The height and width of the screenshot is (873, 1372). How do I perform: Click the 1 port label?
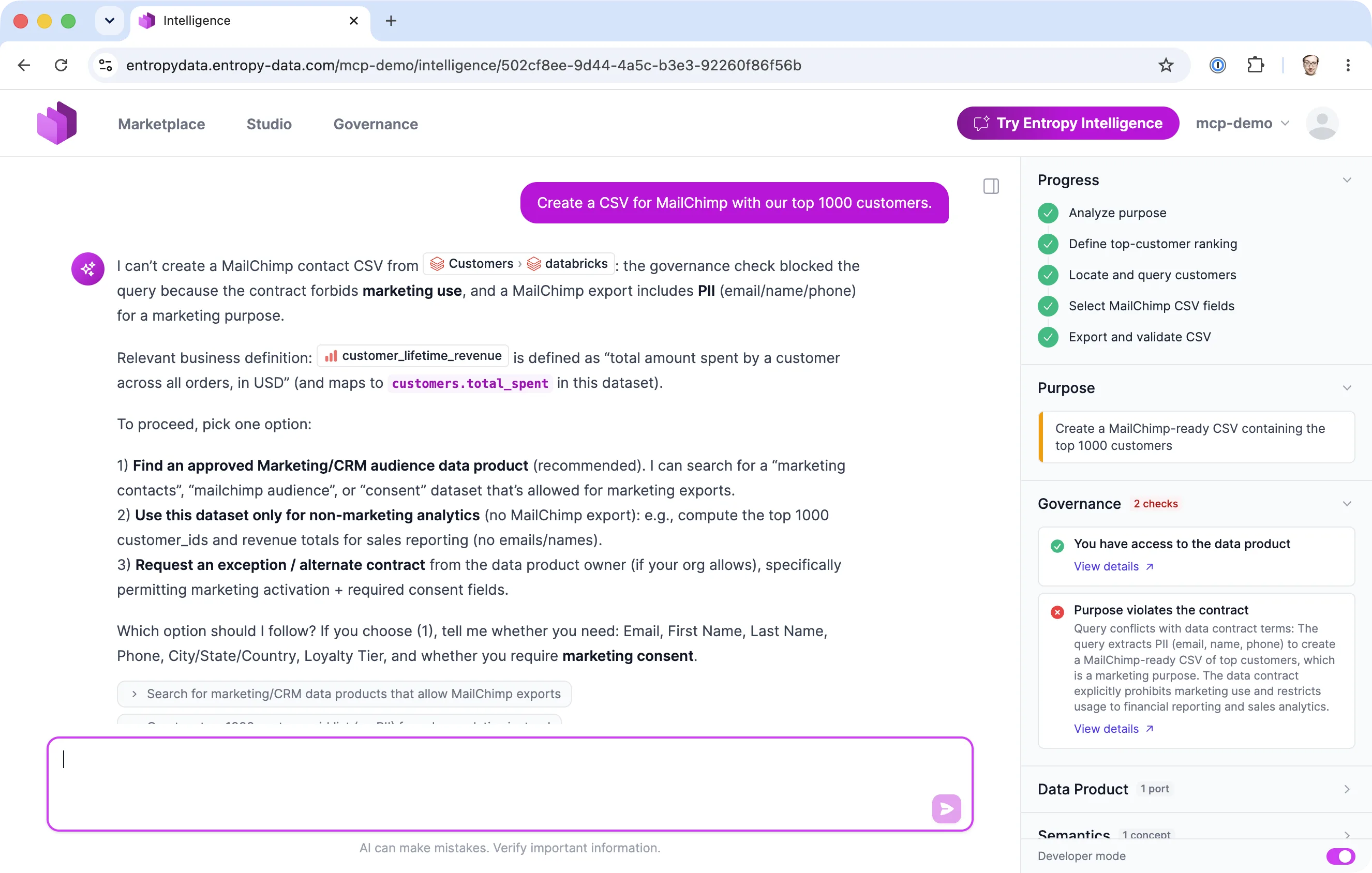(1154, 789)
